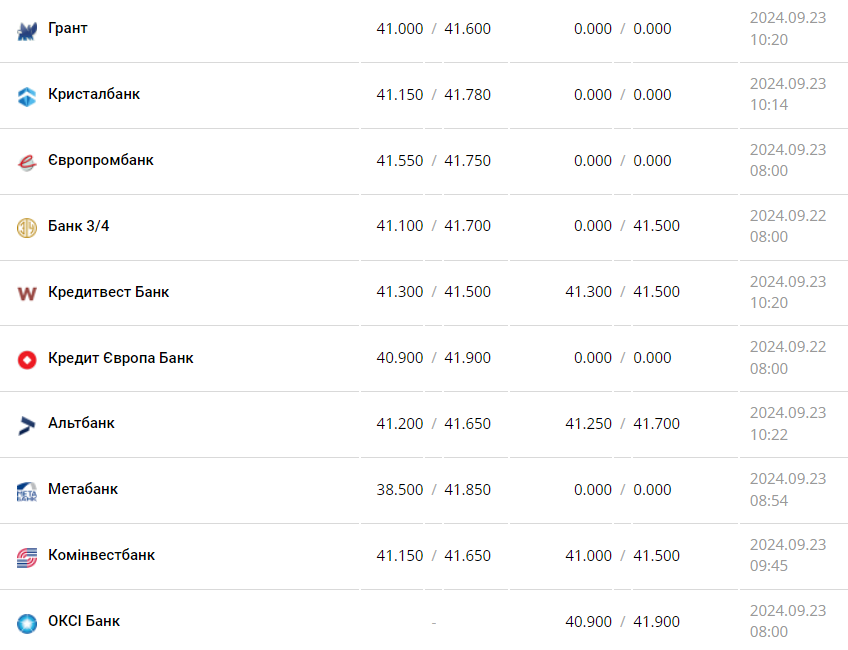Open the Кредит Європа Банк link

tap(121, 358)
